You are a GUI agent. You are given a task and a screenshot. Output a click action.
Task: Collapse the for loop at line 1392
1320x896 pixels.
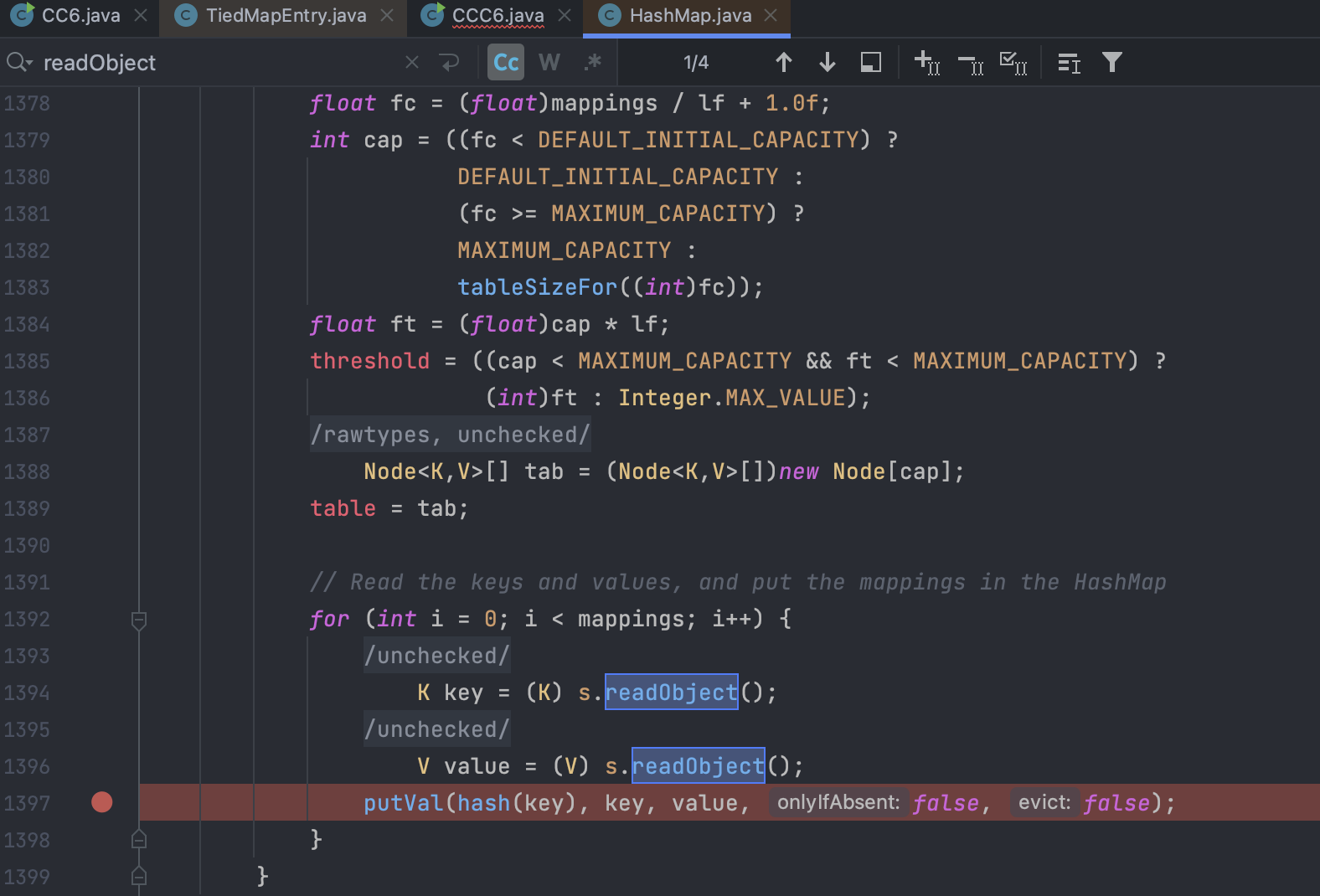pos(139,620)
